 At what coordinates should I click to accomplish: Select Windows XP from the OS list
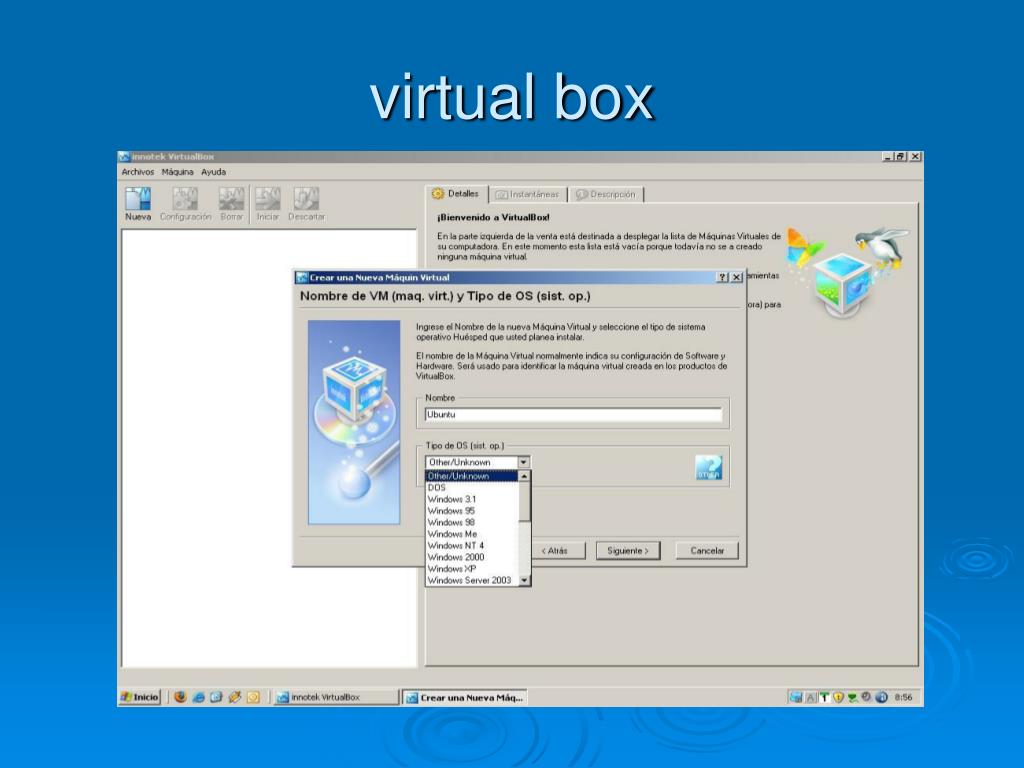[472, 569]
